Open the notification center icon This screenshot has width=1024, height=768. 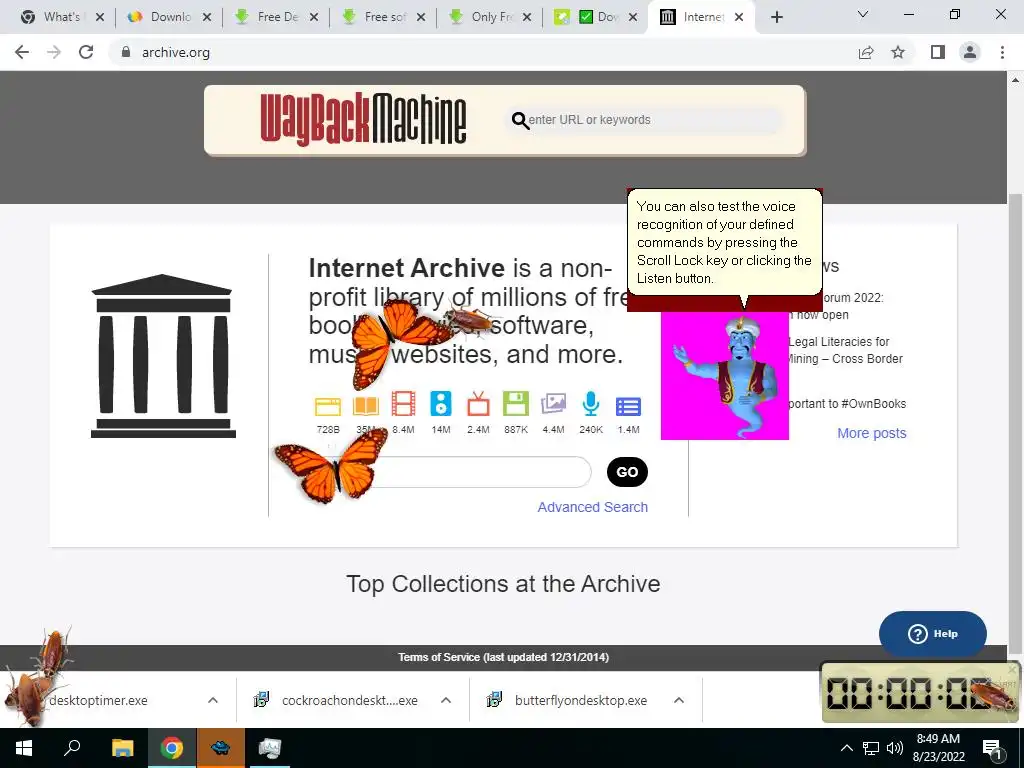tap(993, 749)
